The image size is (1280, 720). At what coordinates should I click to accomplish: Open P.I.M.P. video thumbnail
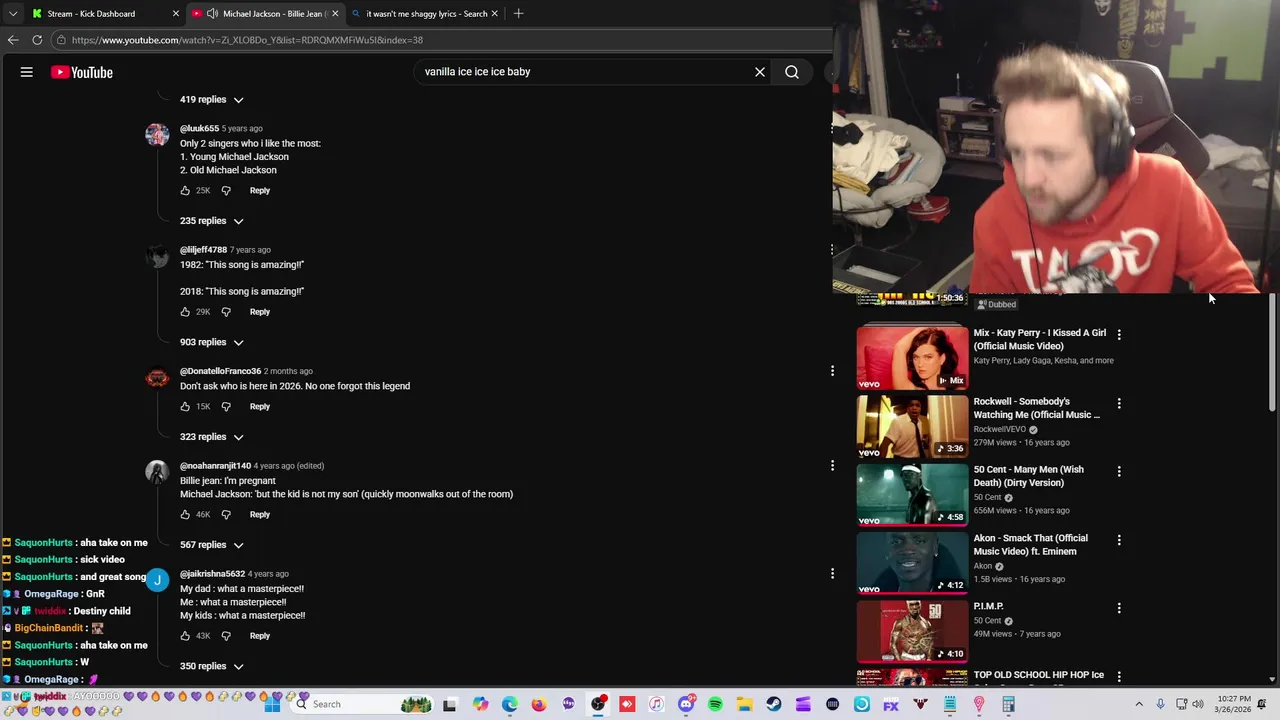pos(912,631)
